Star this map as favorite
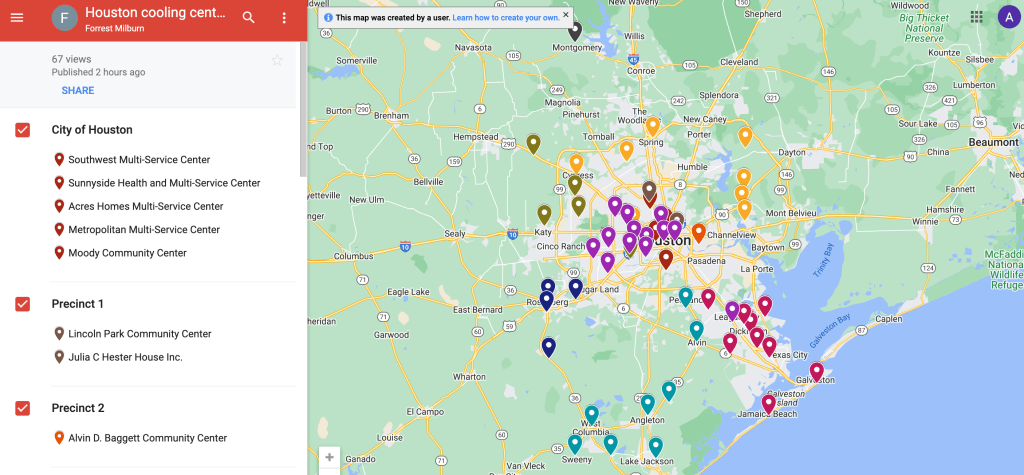This screenshot has width=1024, height=475. tap(277, 60)
